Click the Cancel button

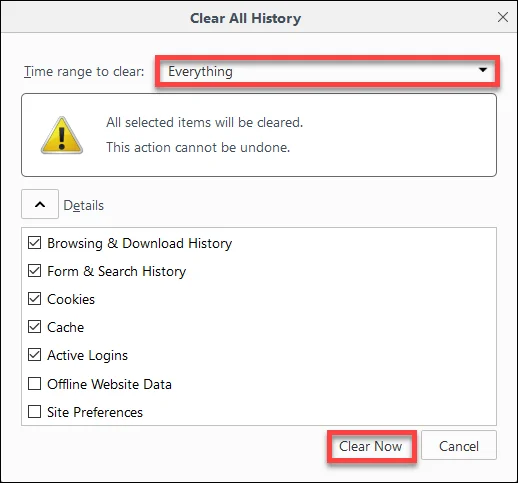coord(459,446)
